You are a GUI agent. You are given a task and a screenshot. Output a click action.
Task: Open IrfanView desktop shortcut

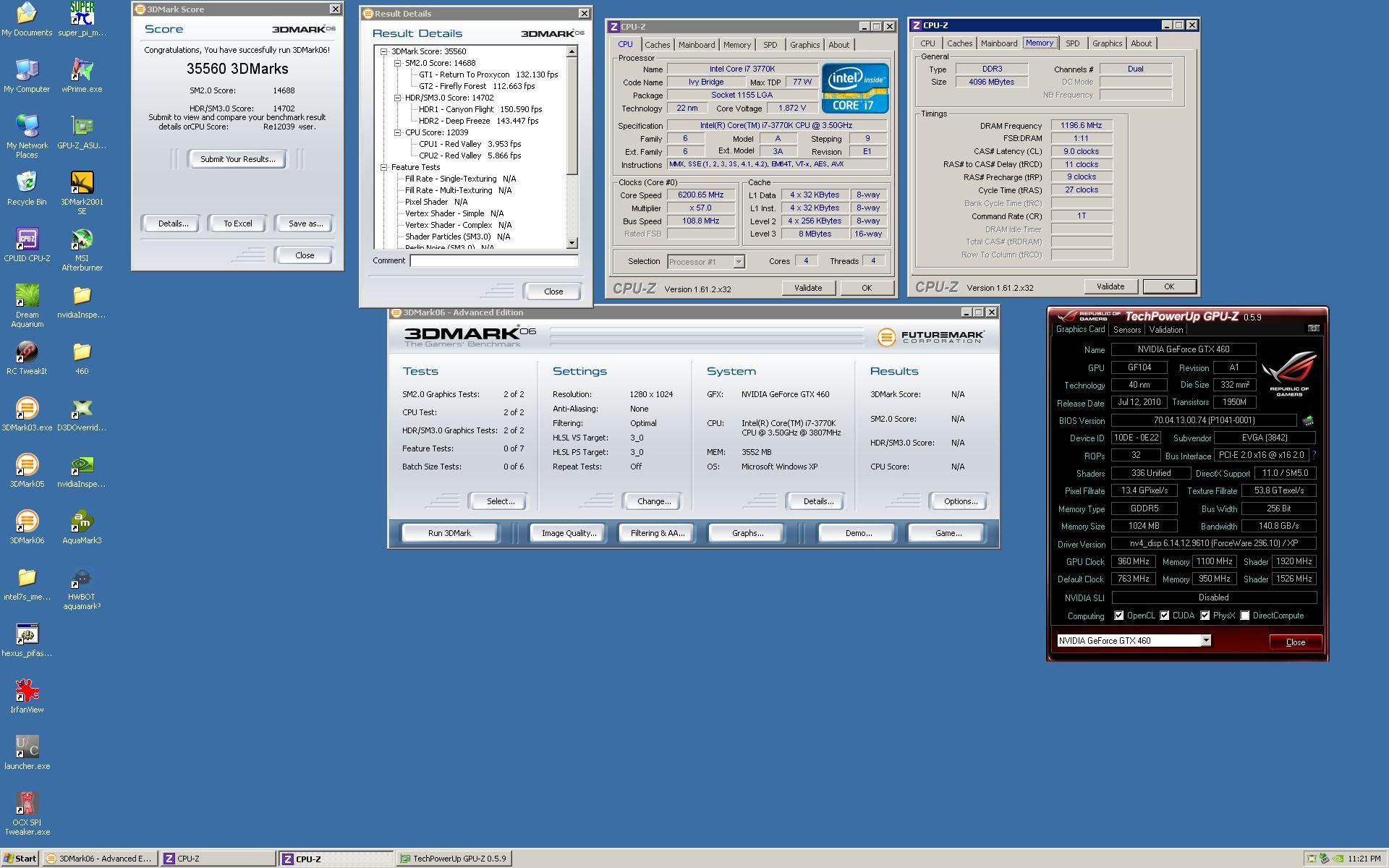pyautogui.click(x=27, y=697)
